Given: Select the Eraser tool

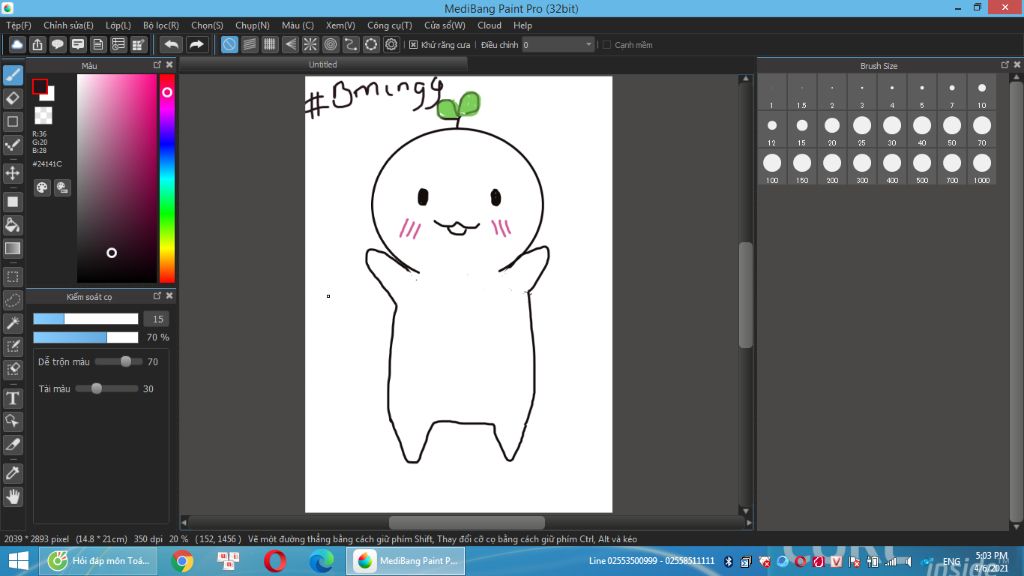Looking at the screenshot, I should point(12,99).
